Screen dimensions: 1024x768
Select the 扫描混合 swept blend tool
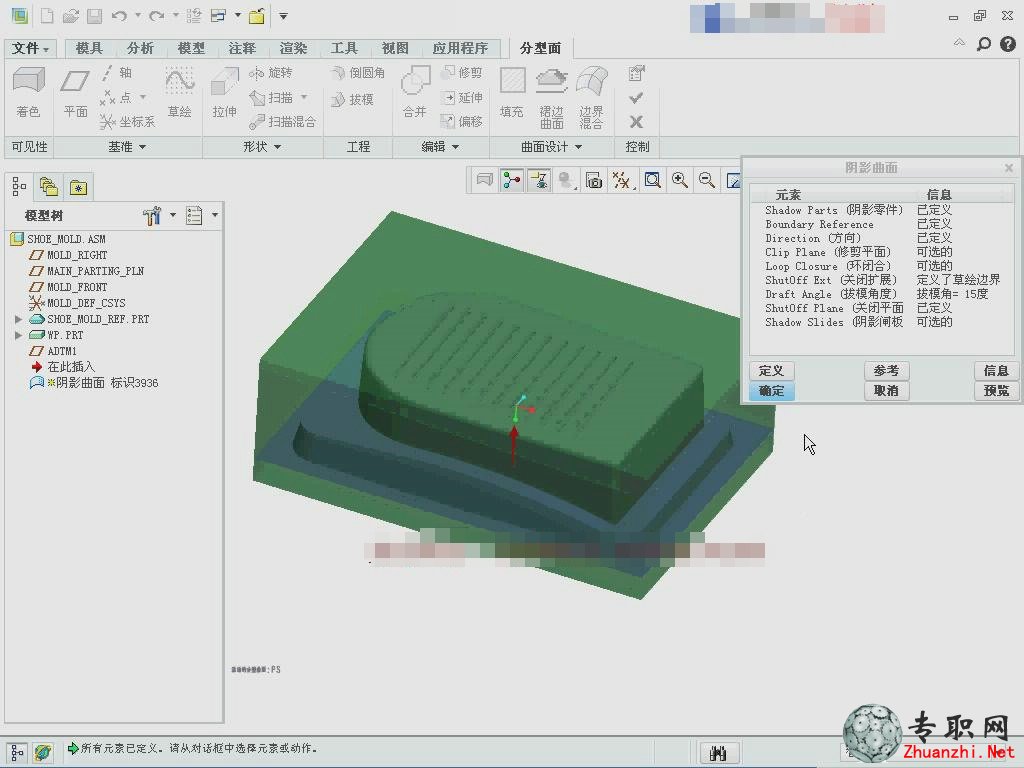click(x=283, y=121)
